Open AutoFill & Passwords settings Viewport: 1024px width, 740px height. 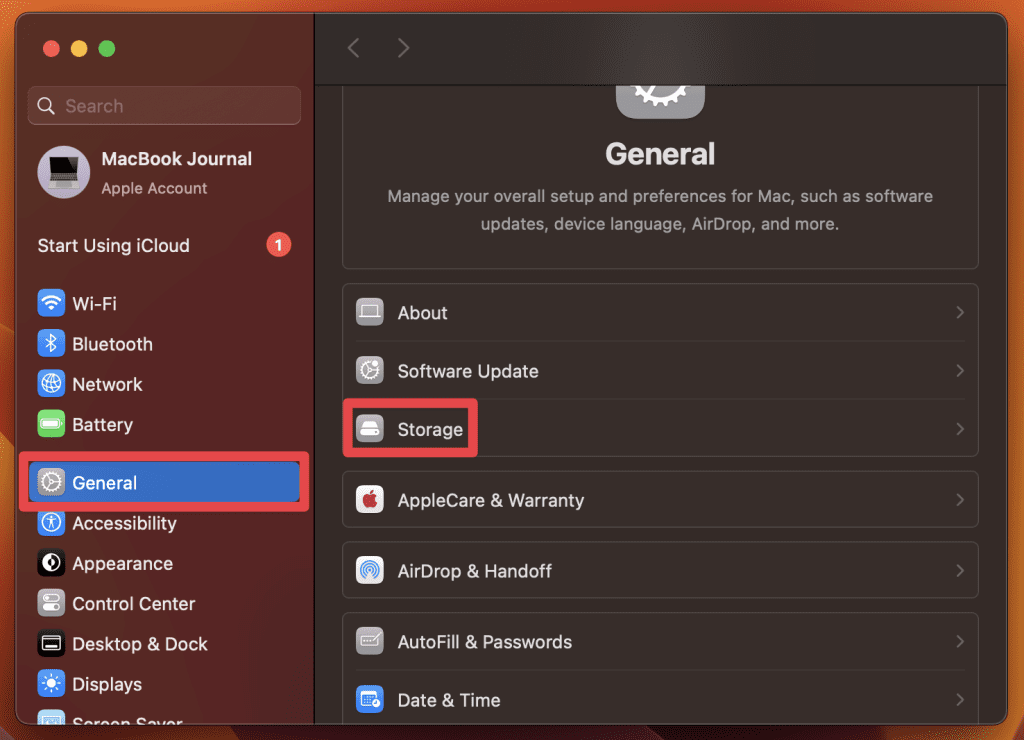click(x=660, y=641)
